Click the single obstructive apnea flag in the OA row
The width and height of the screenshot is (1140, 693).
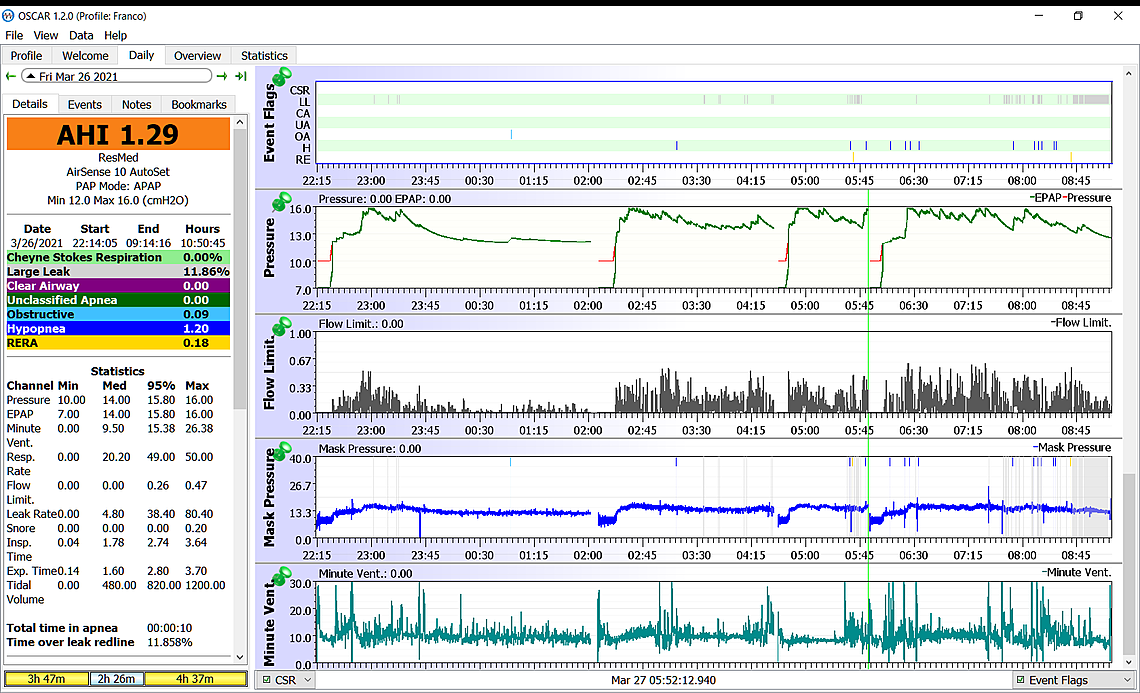511,135
